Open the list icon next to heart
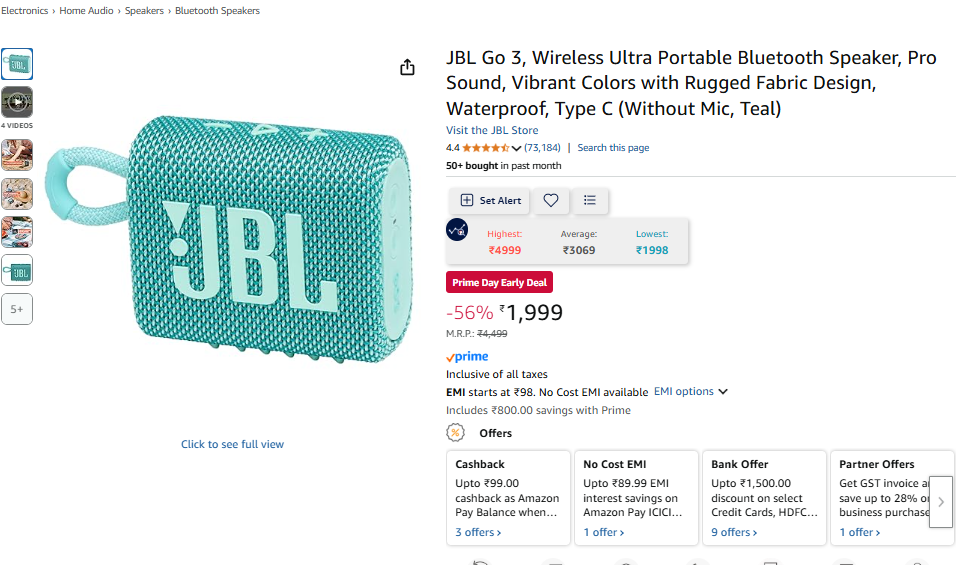962x565 pixels. [x=590, y=201]
